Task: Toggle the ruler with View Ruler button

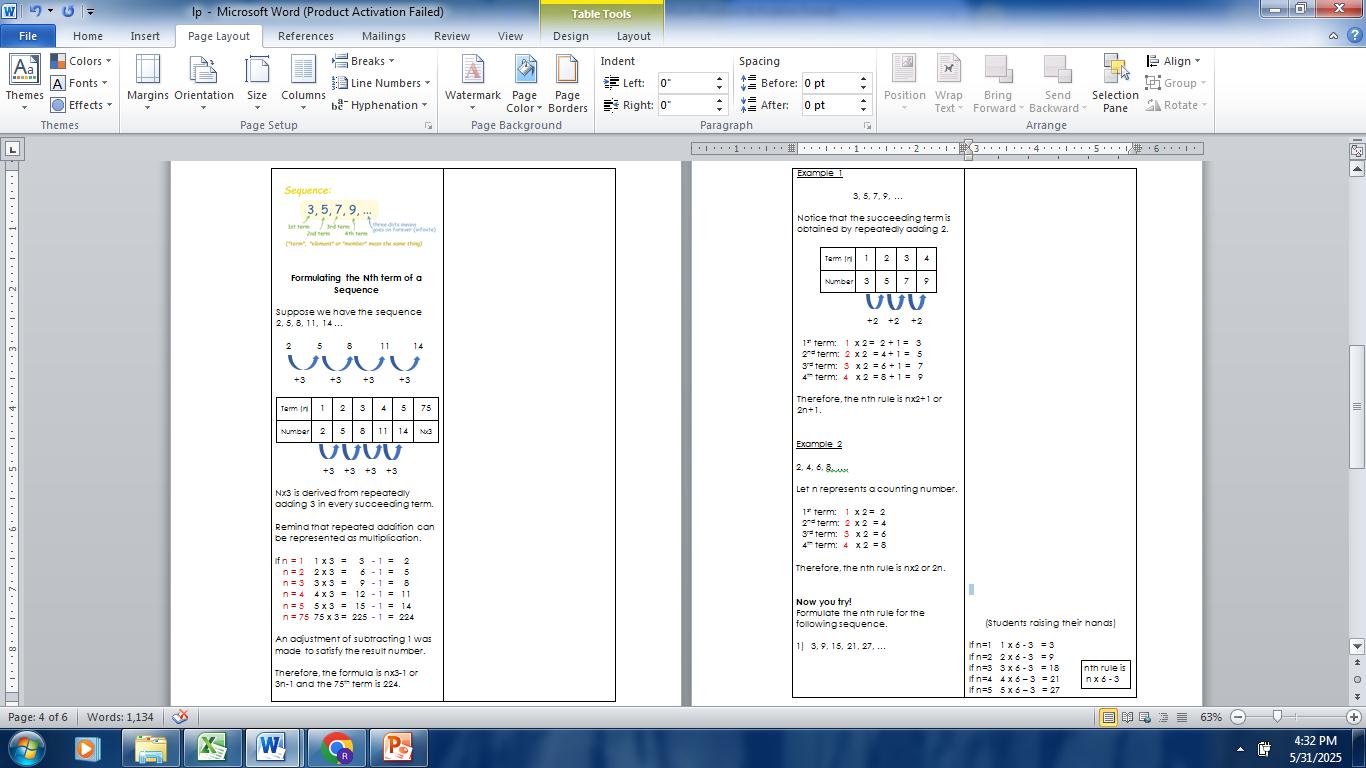Action: (x=1357, y=150)
